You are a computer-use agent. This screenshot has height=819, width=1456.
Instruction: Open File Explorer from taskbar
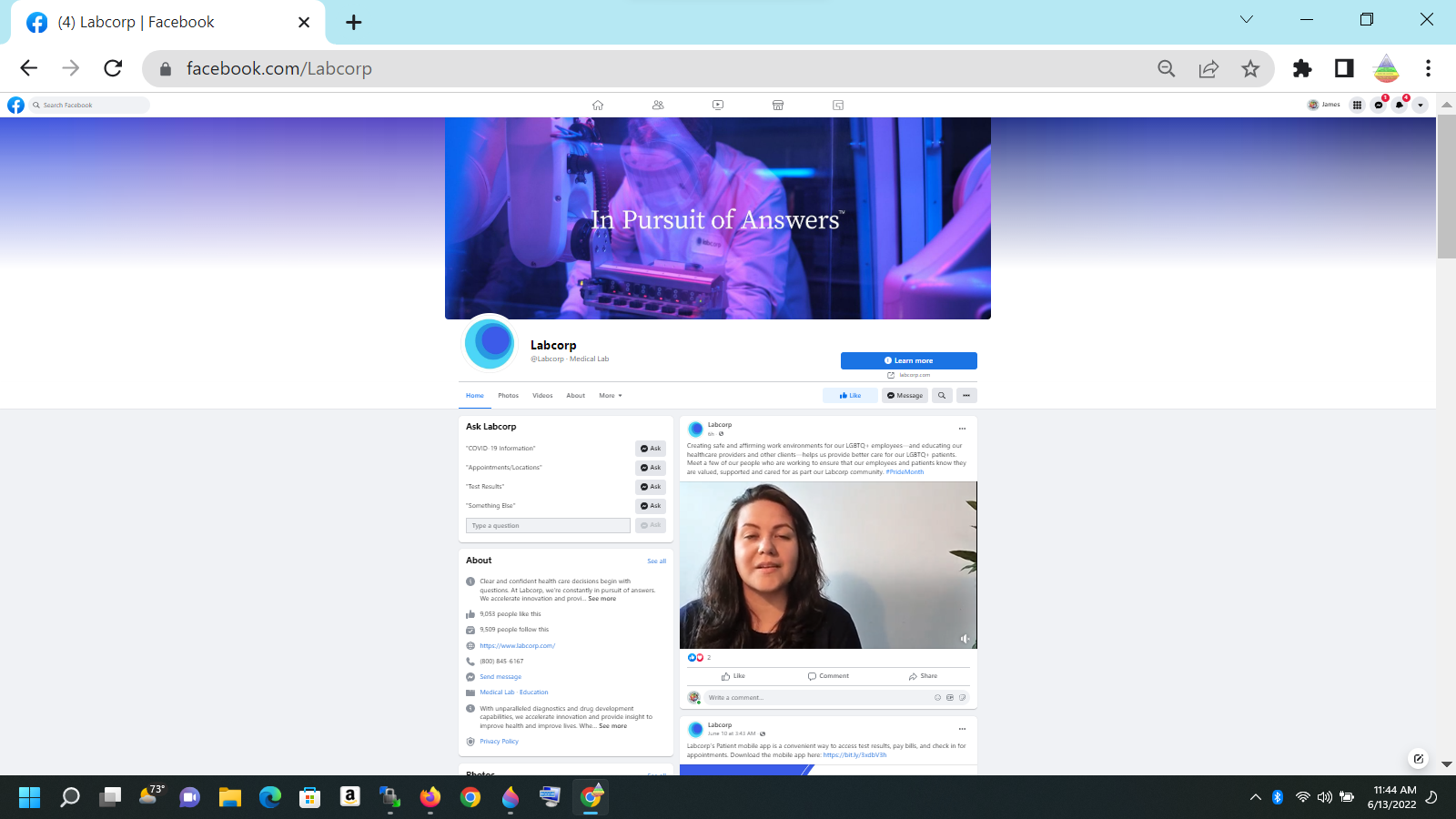[x=229, y=797]
